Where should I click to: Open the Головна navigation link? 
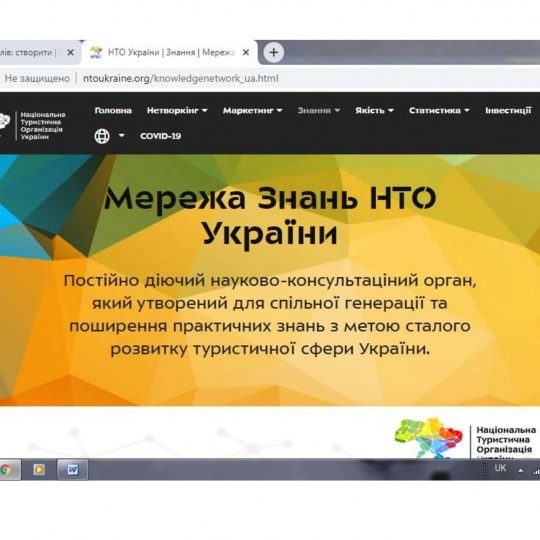pyautogui.click(x=113, y=111)
